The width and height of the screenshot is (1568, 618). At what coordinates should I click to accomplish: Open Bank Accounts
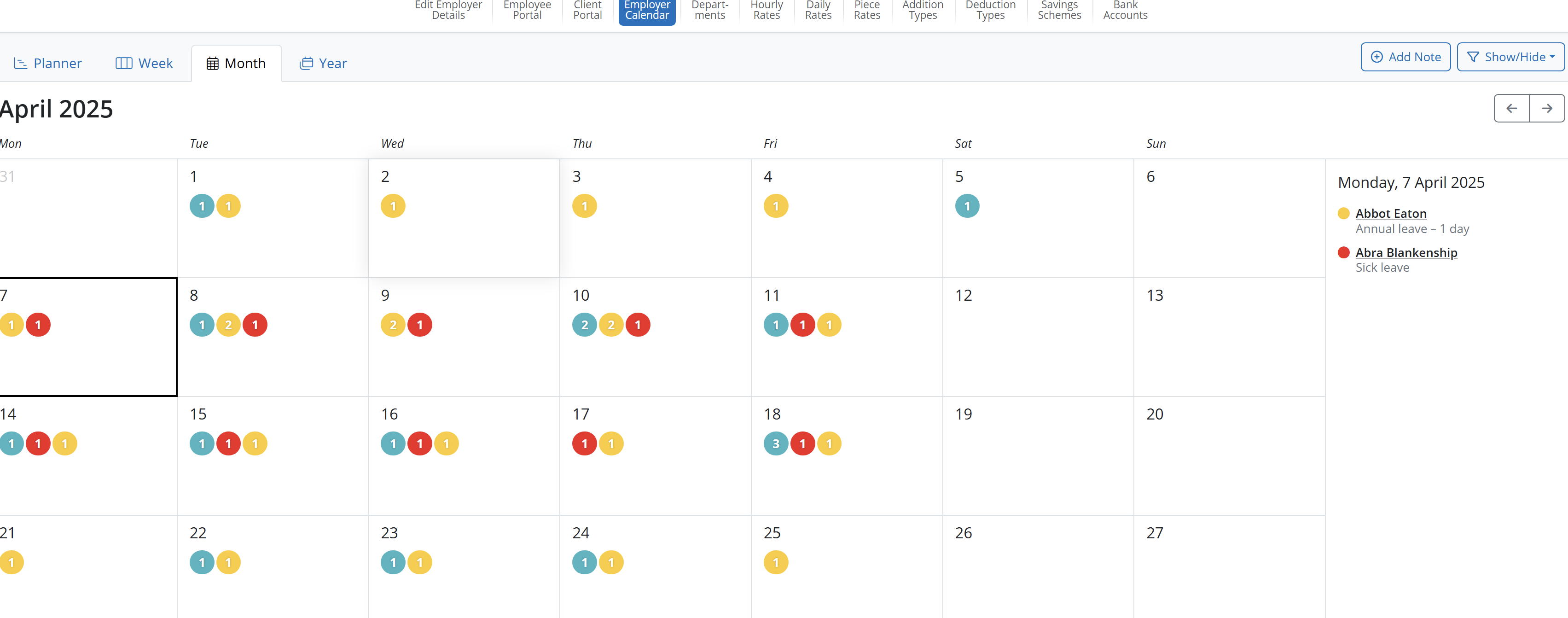click(1125, 10)
